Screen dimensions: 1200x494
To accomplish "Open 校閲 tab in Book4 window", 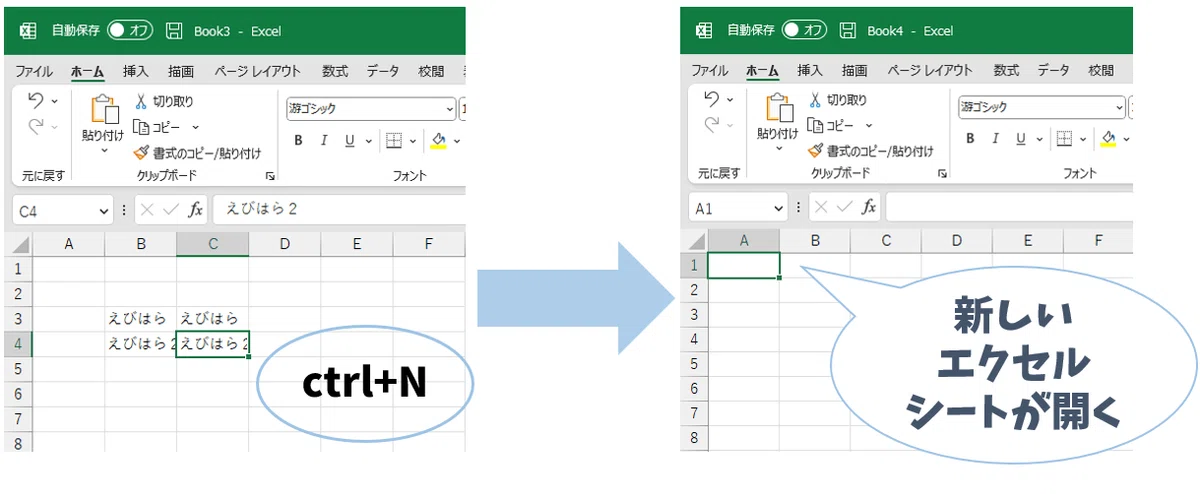I will click(1101, 71).
